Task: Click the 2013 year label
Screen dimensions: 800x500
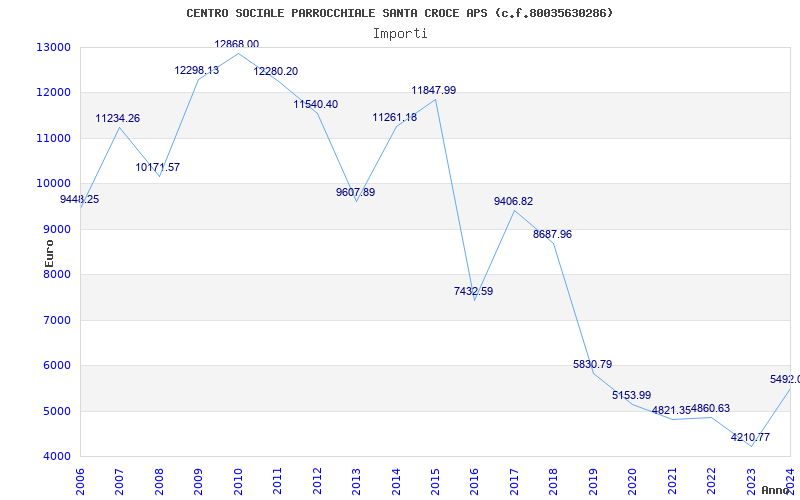Action: [356, 481]
